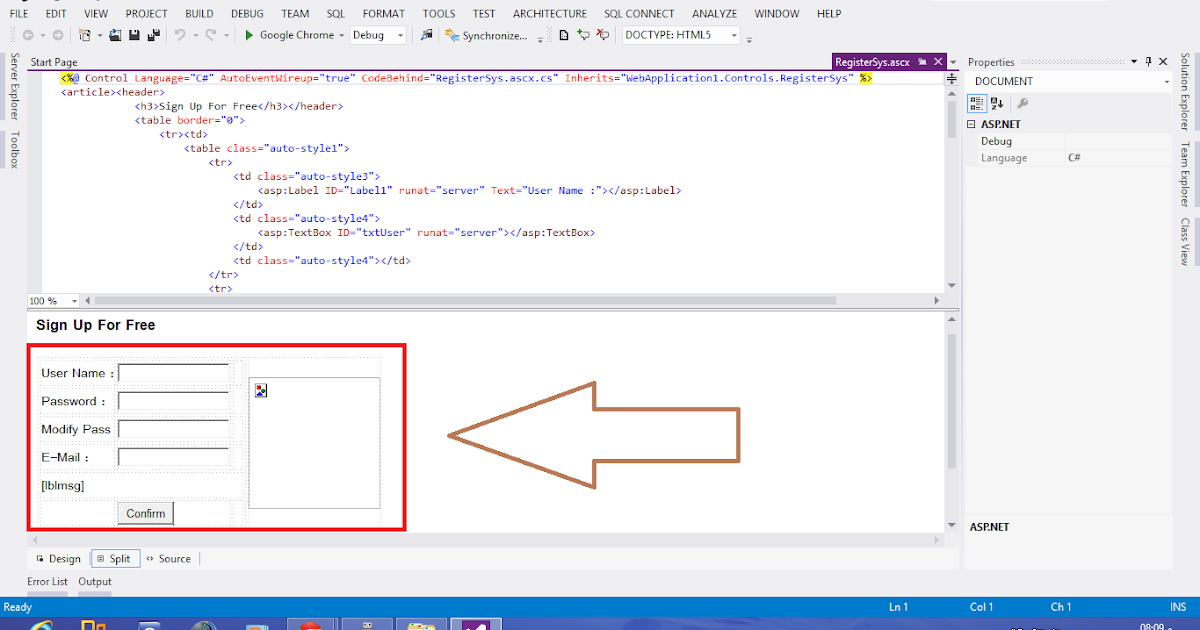
Task: Click the Property Pages wrench icon
Action: [x=1022, y=103]
